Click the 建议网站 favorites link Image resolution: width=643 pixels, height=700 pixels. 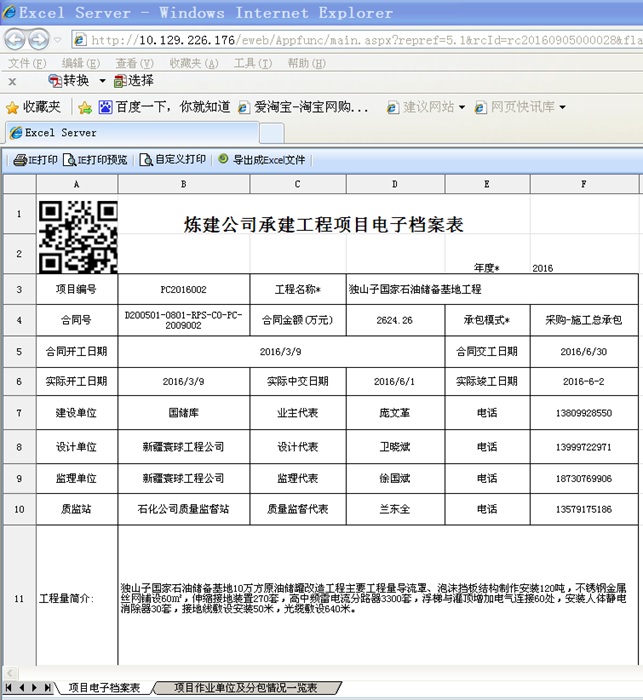[x=420, y=107]
